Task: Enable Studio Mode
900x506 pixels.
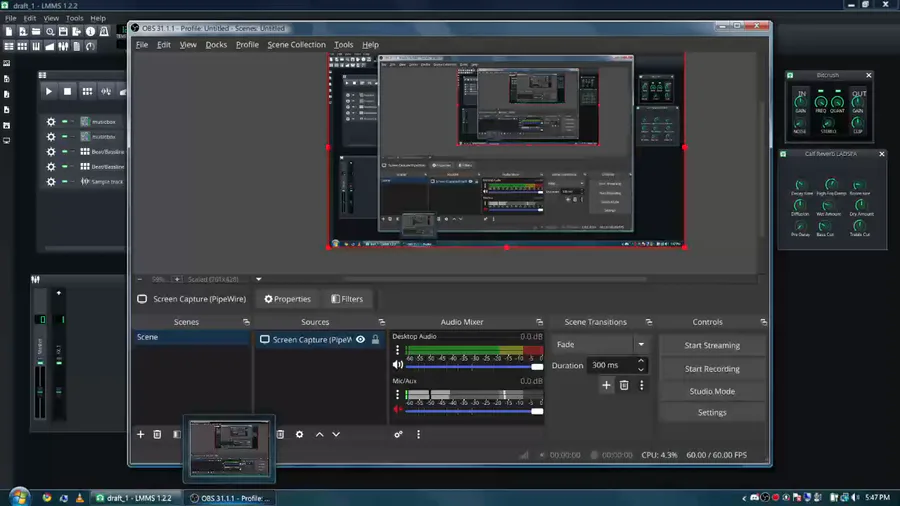Action: [x=712, y=391]
